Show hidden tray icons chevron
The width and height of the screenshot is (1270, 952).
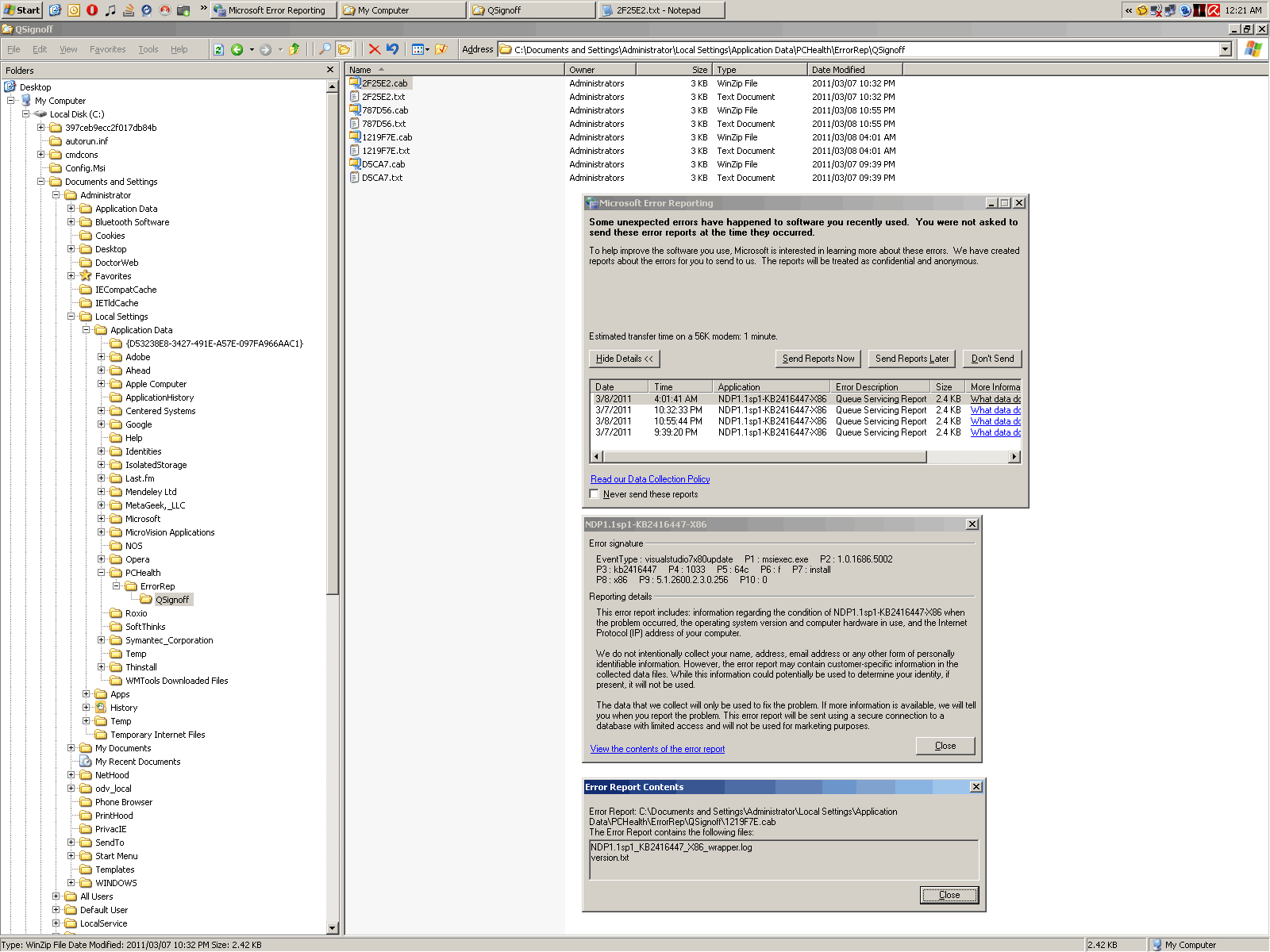(x=1129, y=10)
